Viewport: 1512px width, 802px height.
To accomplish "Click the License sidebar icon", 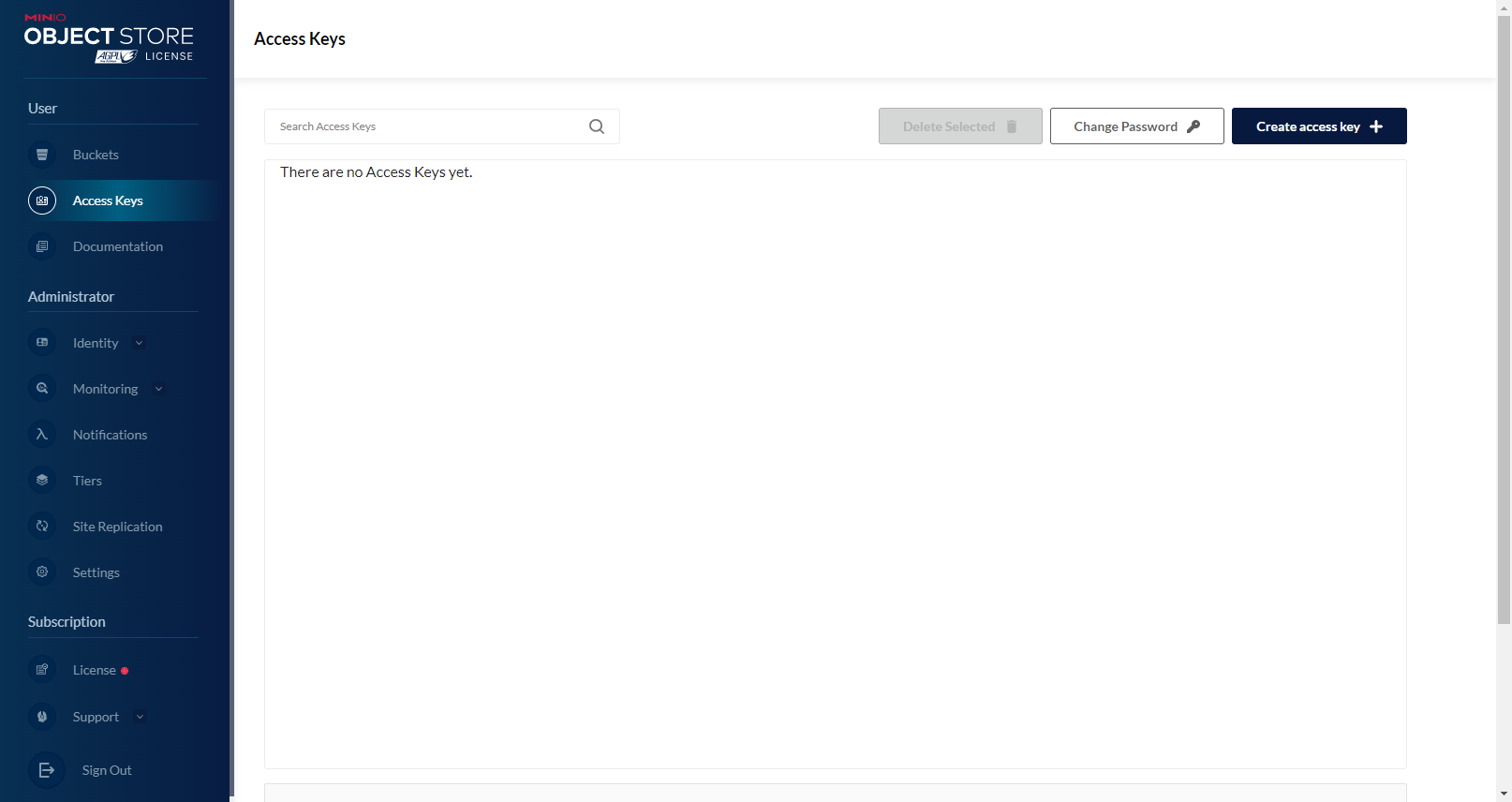I will tap(42, 670).
